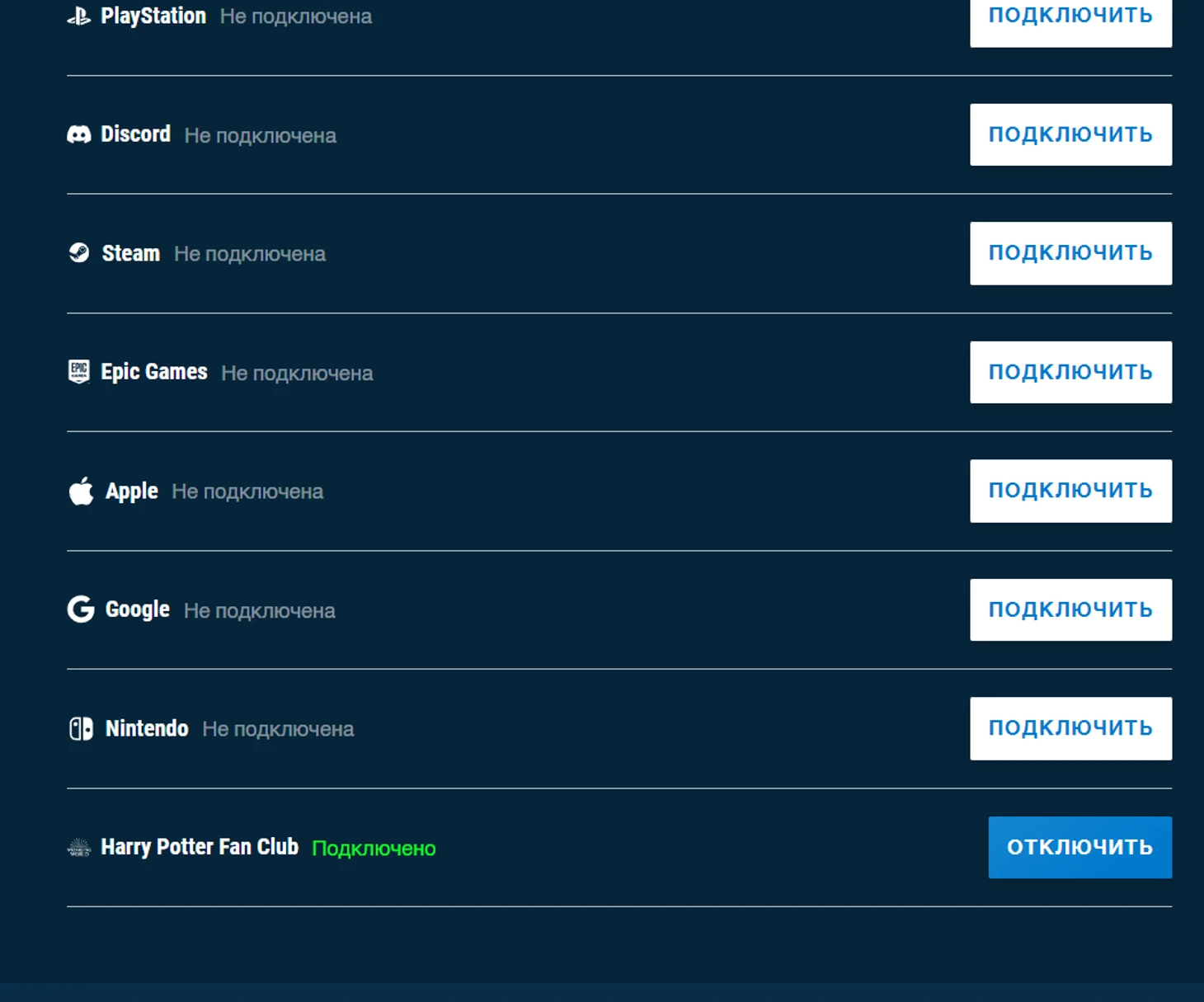Click Discord's Не подключена status text
The height and width of the screenshot is (1002, 1204).
(x=260, y=135)
